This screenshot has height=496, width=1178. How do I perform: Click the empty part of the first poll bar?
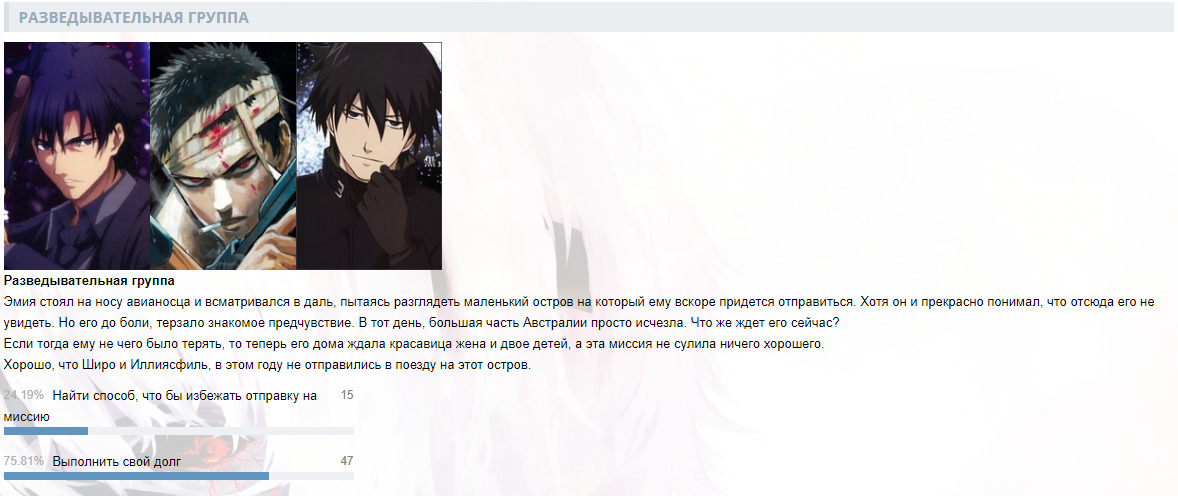click(221, 431)
